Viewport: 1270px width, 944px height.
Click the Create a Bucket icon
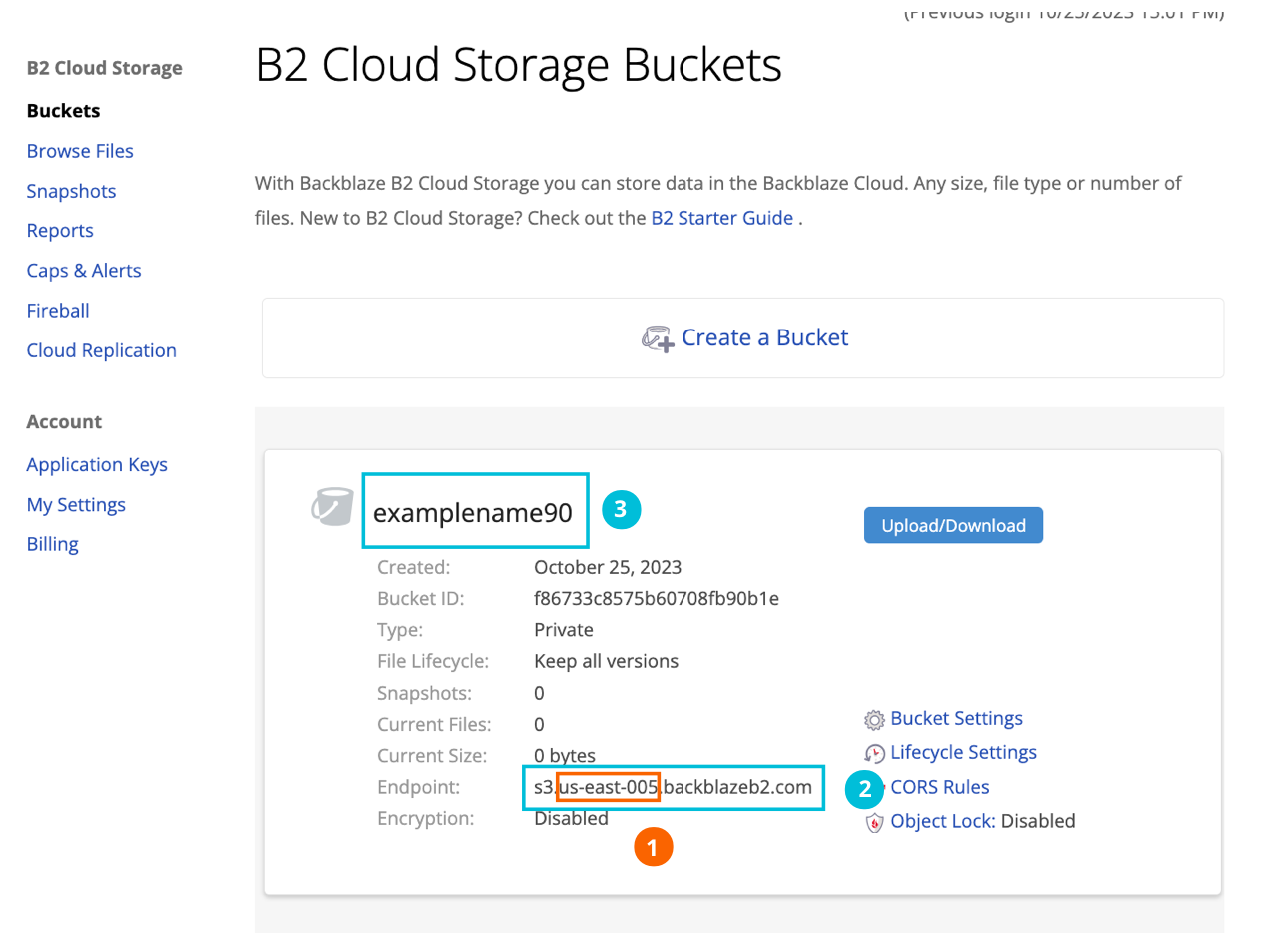click(x=657, y=339)
